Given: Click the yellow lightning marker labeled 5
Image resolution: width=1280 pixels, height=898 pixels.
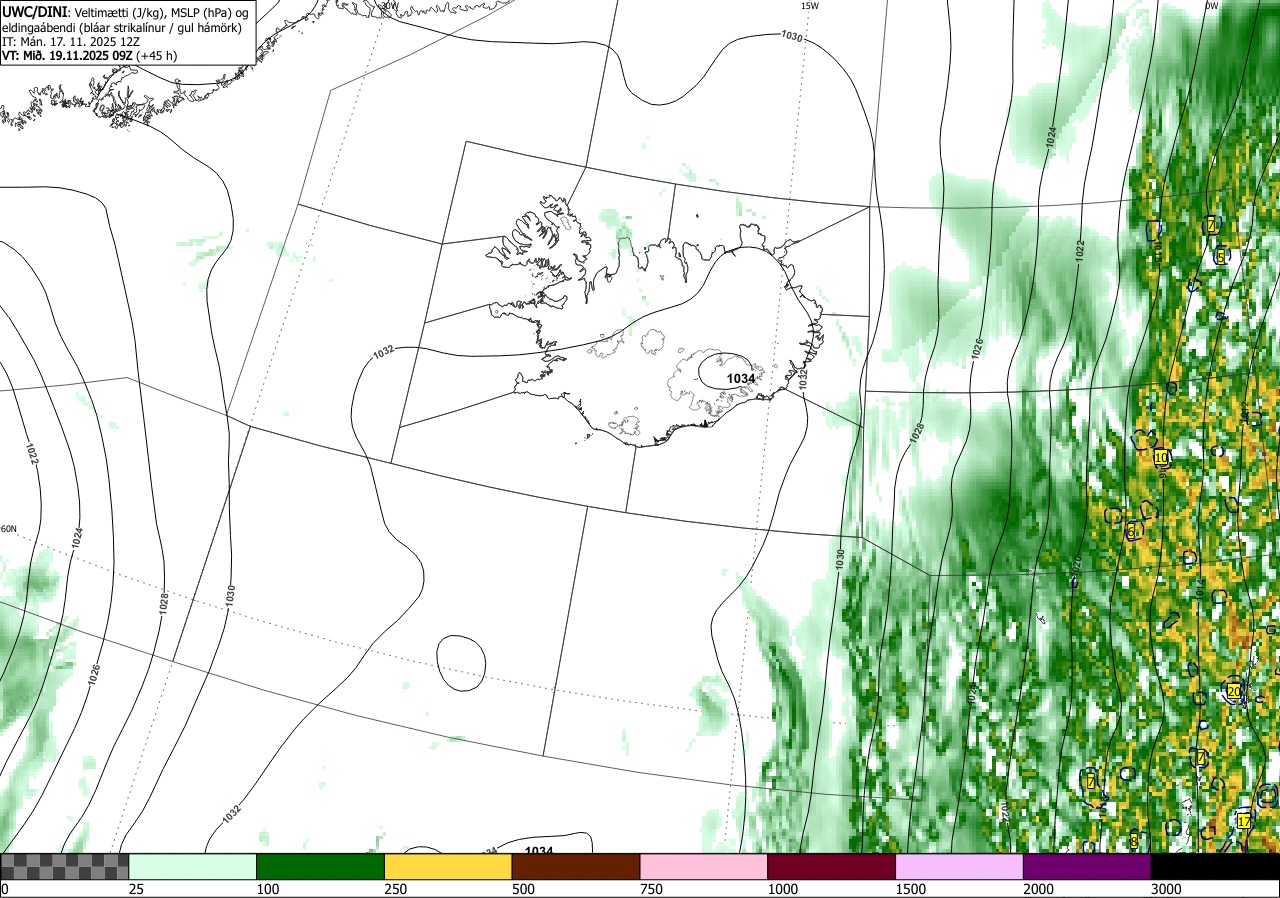Looking at the screenshot, I should point(1221,257).
